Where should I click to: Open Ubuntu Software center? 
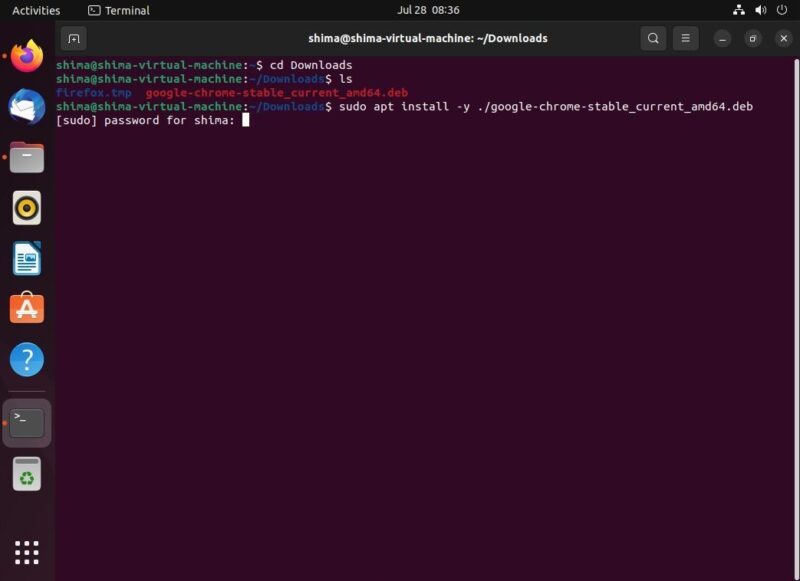[x=27, y=308]
